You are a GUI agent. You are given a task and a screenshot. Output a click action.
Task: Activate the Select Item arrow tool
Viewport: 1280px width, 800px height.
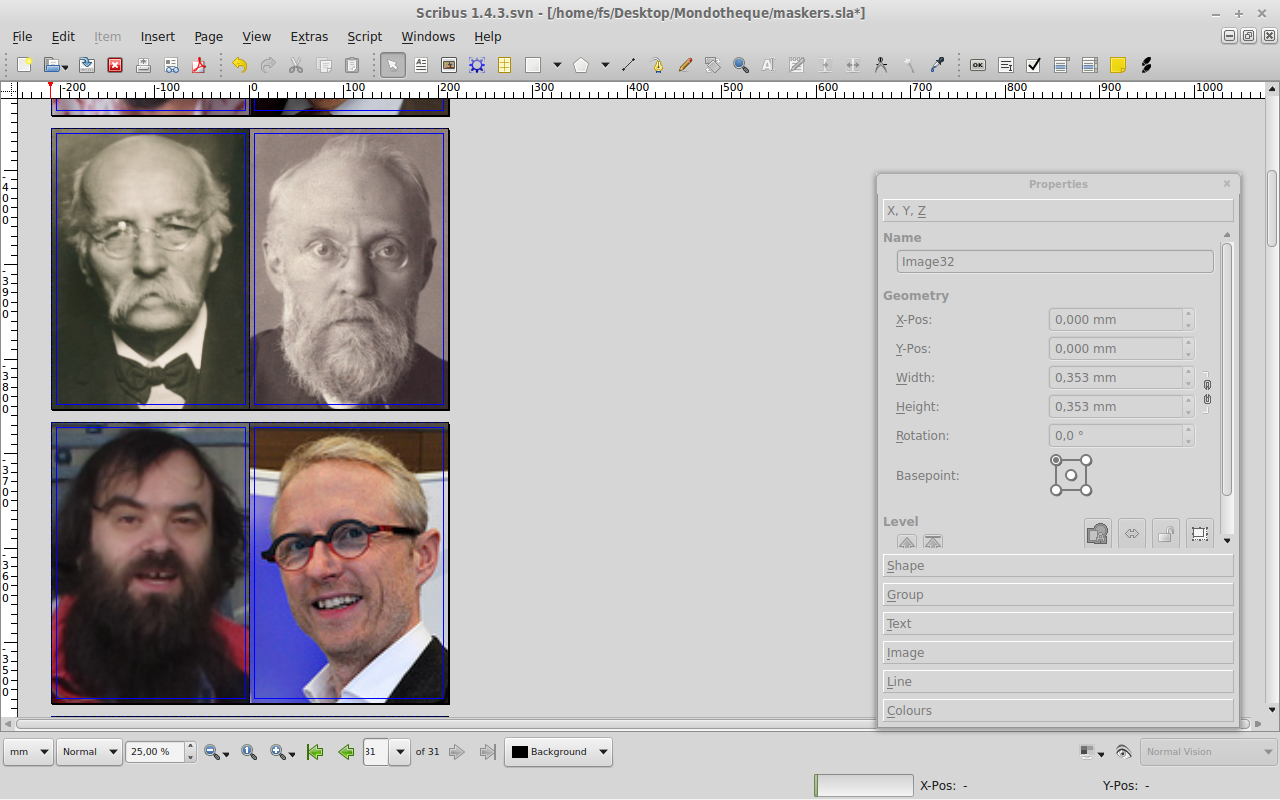393,65
